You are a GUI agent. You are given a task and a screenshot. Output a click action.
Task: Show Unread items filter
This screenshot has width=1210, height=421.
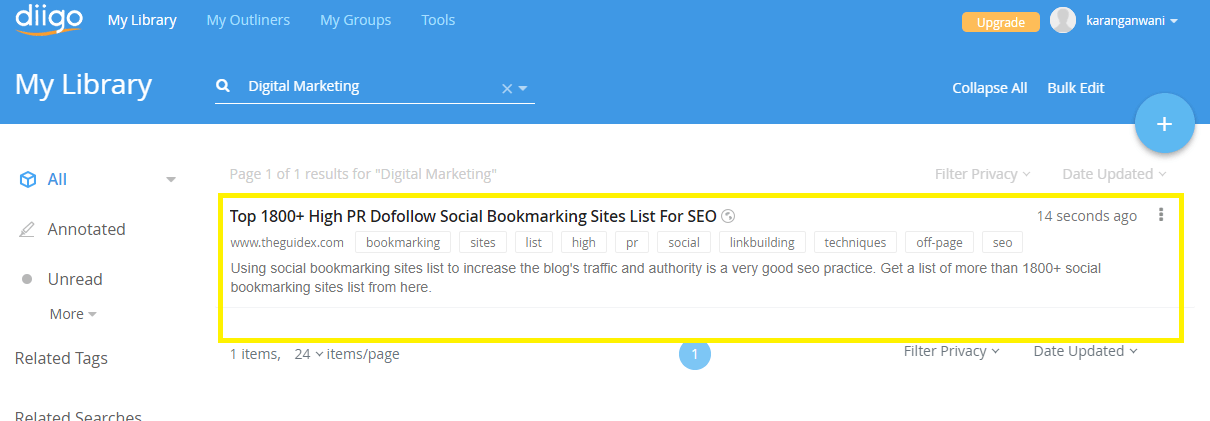click(x=75, y=279)
